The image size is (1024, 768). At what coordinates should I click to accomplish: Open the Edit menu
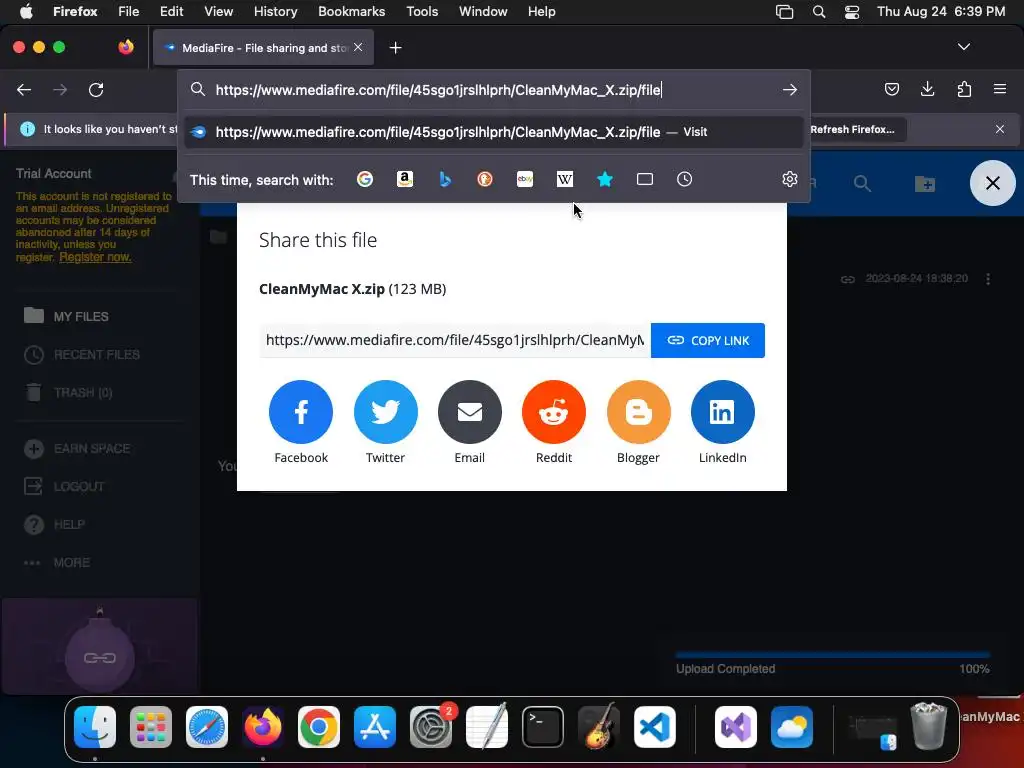pos(171,11)
